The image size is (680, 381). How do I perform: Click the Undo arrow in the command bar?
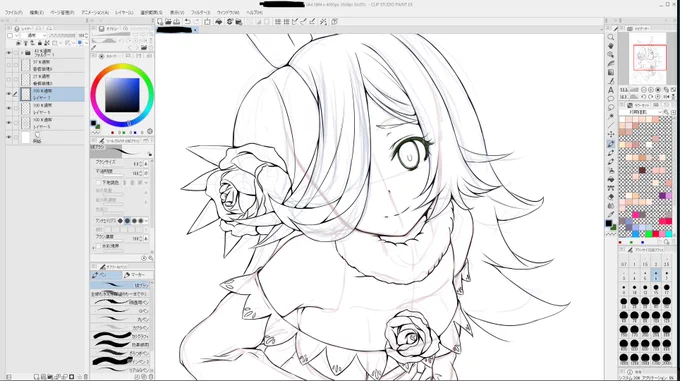187,22
